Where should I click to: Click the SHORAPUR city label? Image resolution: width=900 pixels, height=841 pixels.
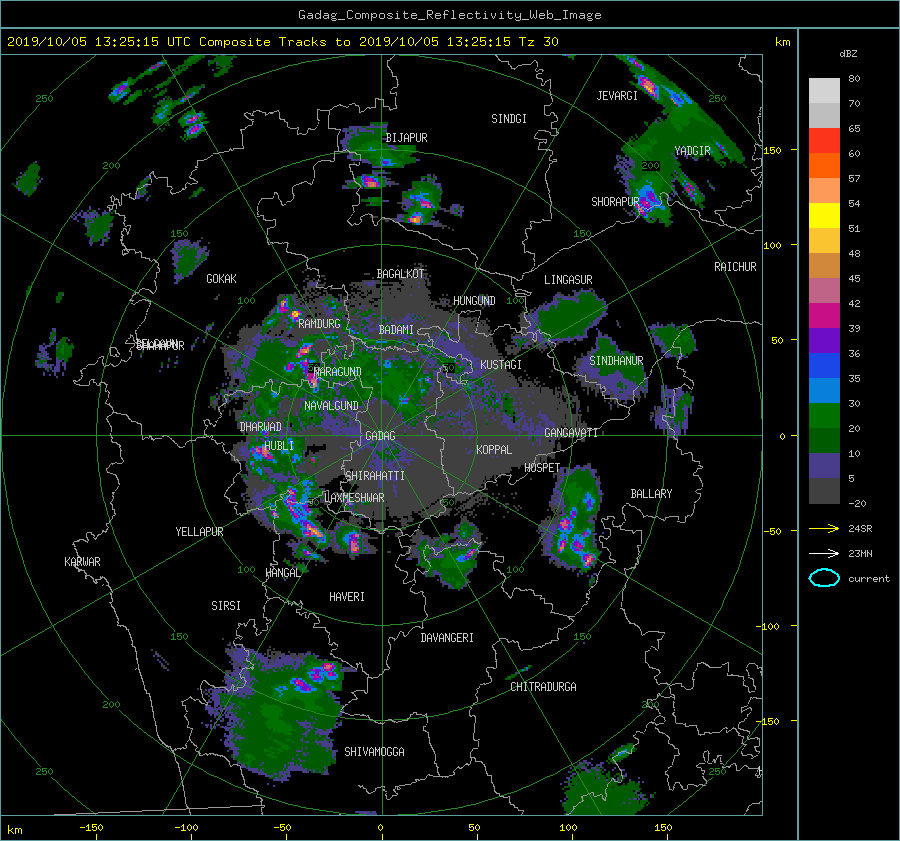pos(615,202)
